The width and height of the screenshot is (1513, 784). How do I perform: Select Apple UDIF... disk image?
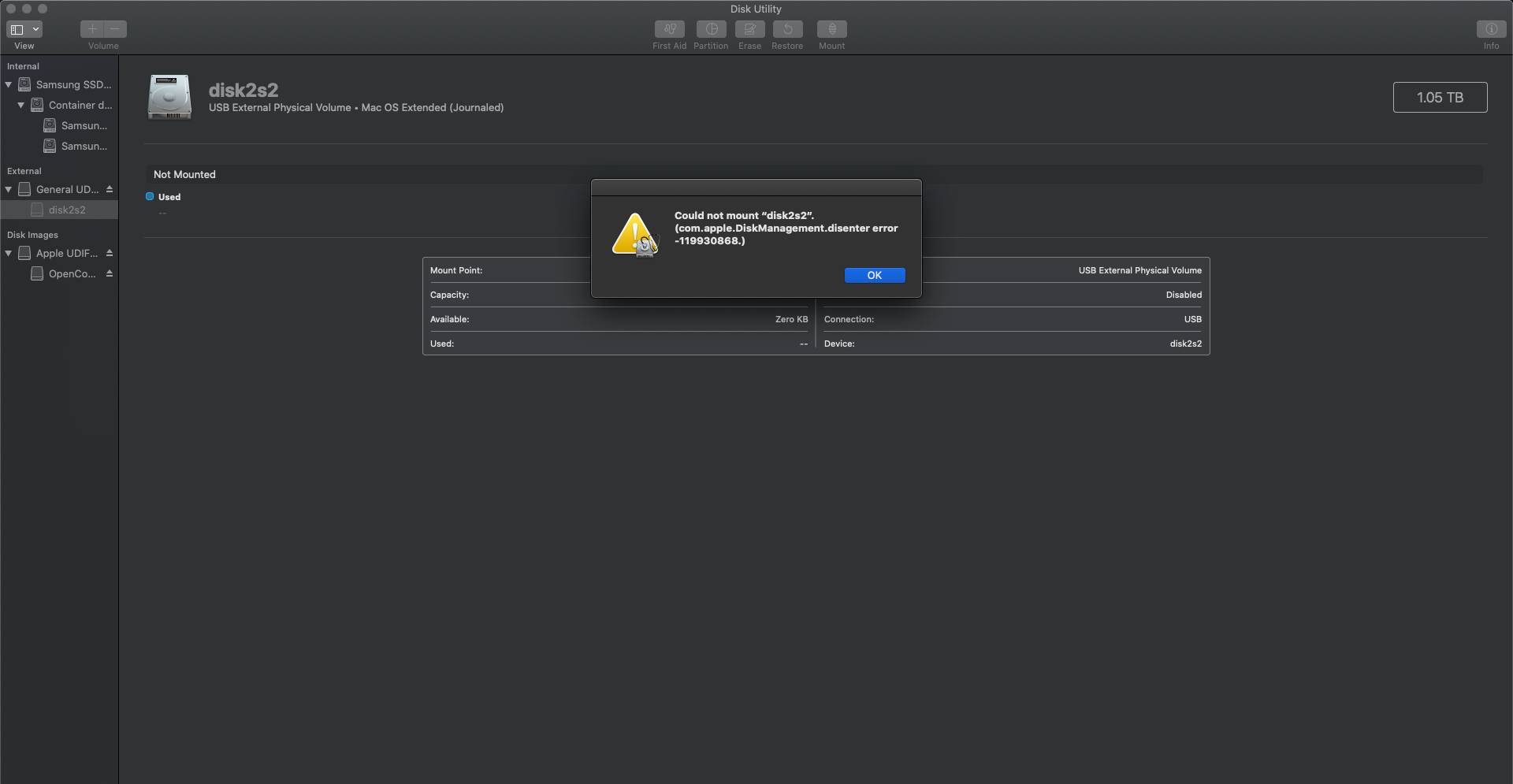point(58,253)
